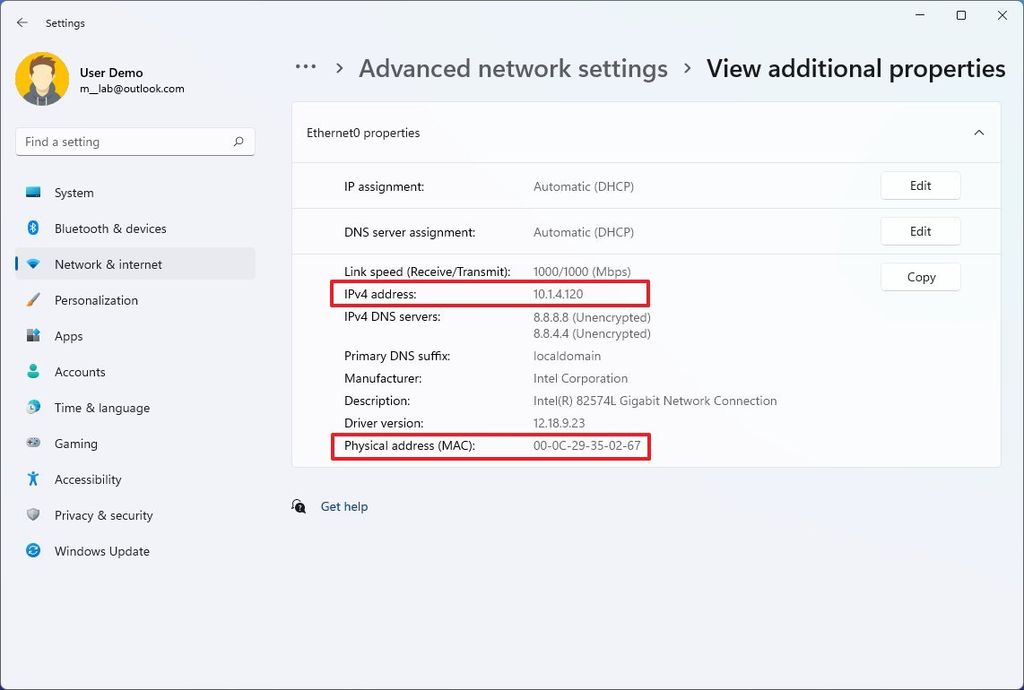The width and height of the screenshot is (1024, 690).
Task: Click the Get help question mark icon
Action: coord(298,507)
